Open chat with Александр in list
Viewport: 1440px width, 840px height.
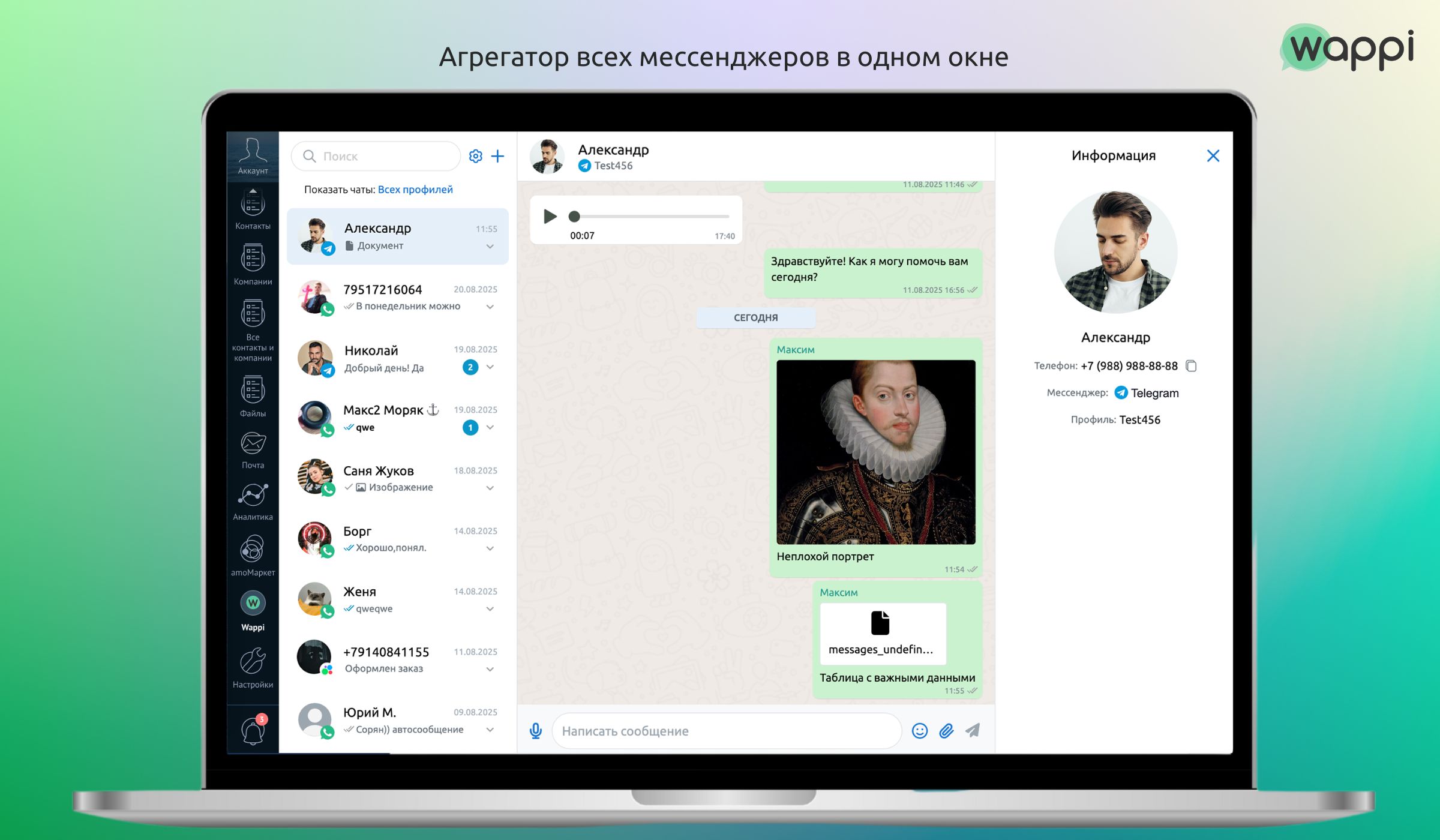[x=398, y=236]
